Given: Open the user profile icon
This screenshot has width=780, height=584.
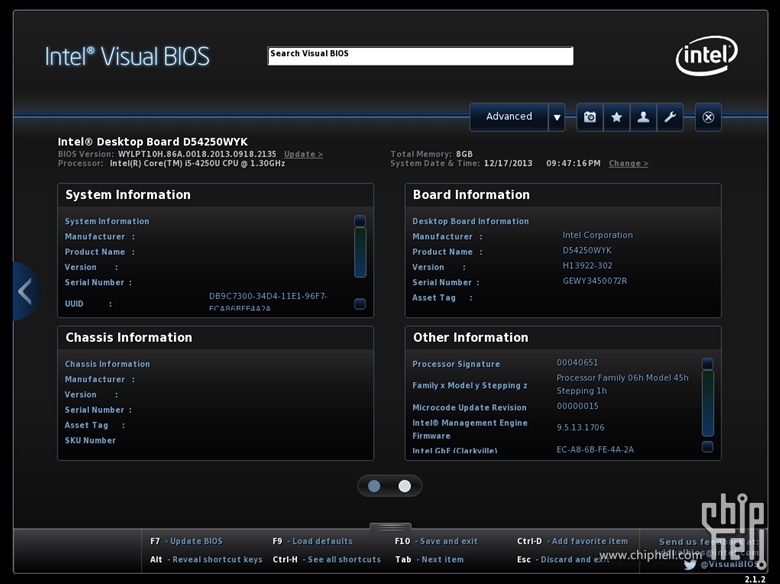Looking at the screenshot, I should click(x=643, y=117).
